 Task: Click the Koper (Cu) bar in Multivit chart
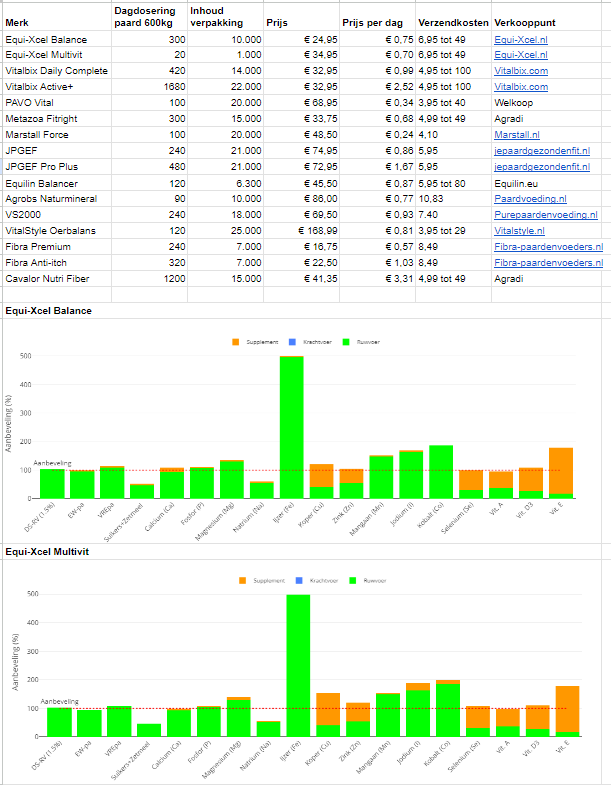point(328,715)
